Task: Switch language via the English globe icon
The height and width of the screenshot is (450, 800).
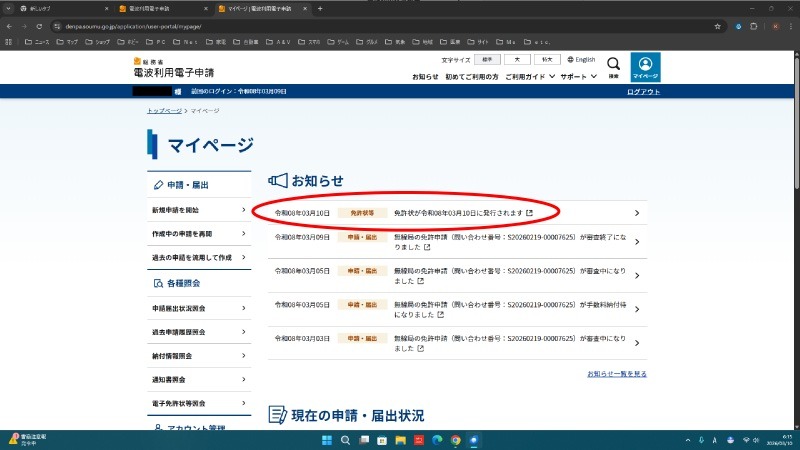Action: [x=581, y=60]
